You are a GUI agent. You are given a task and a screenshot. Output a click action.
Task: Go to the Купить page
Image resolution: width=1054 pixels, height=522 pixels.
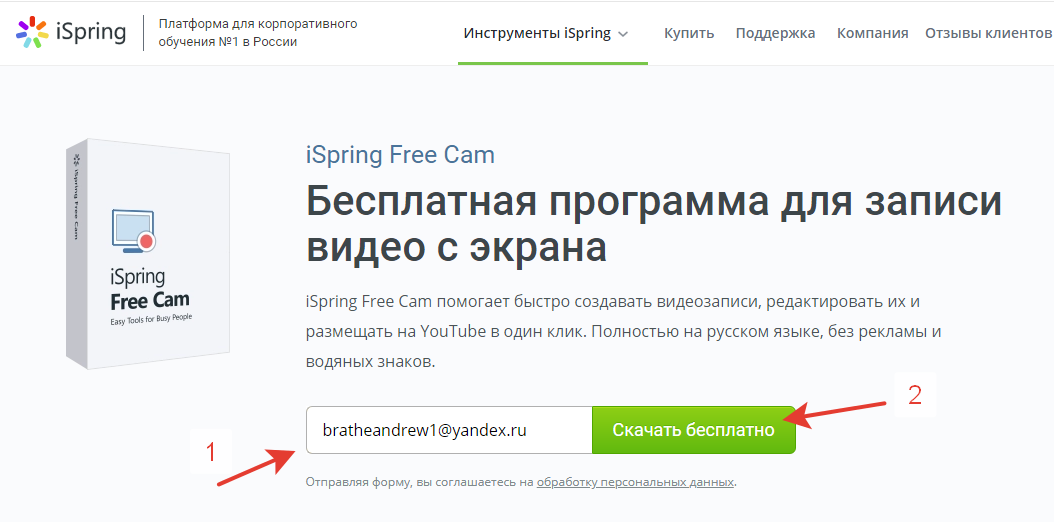click(689, 34)
